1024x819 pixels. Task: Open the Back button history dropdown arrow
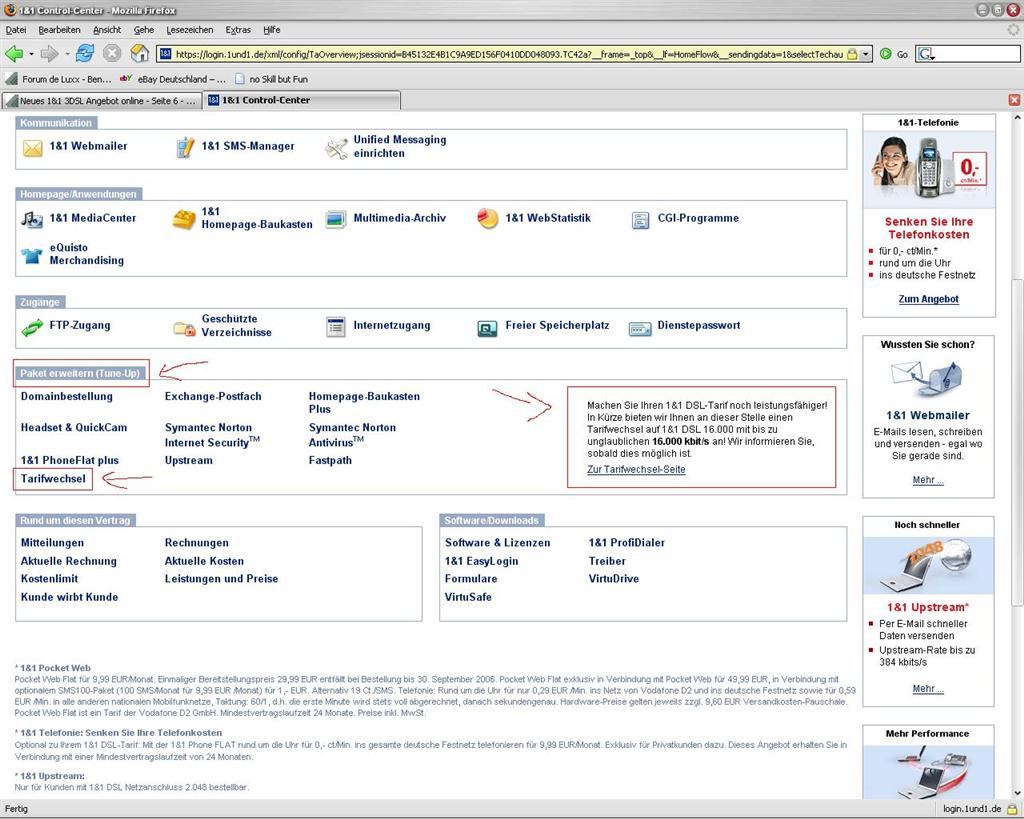click(31, 54)
